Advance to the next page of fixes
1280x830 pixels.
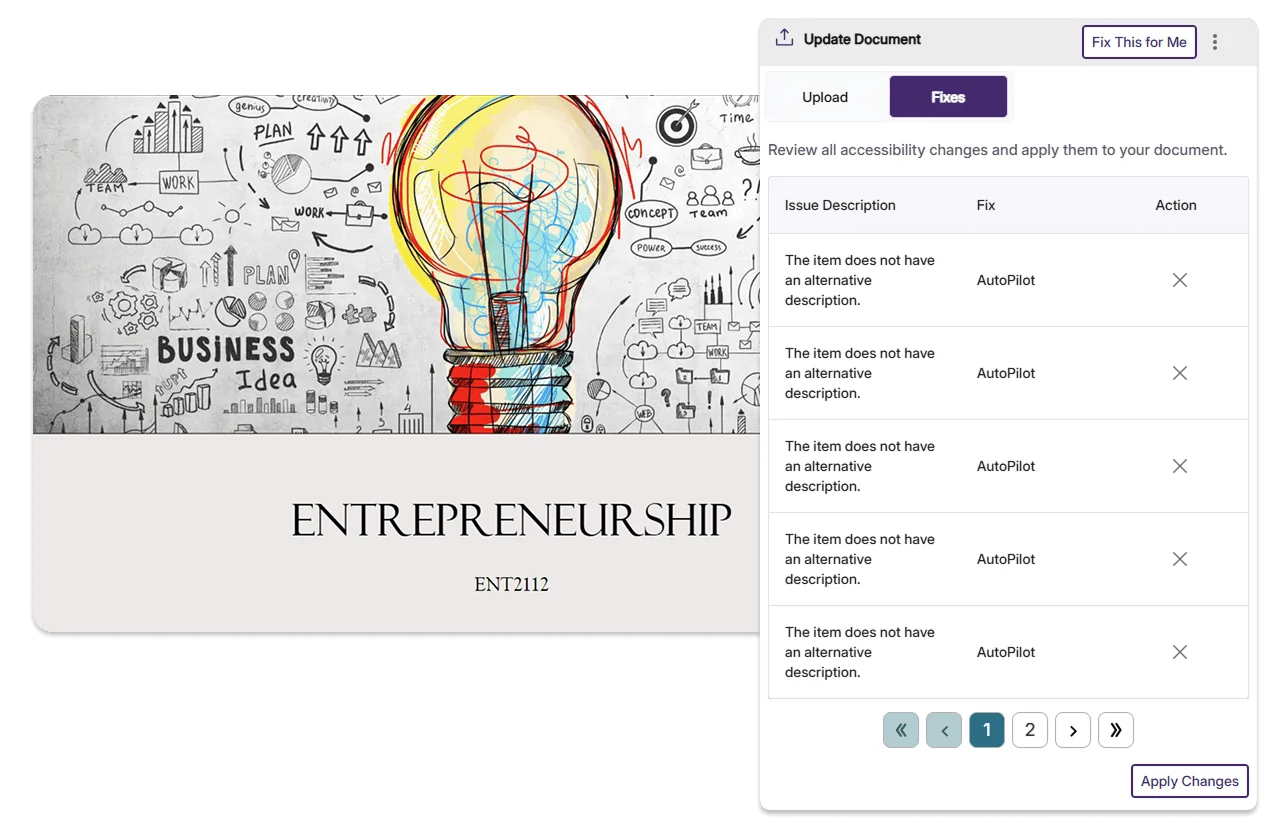(x=1073, y=730)
